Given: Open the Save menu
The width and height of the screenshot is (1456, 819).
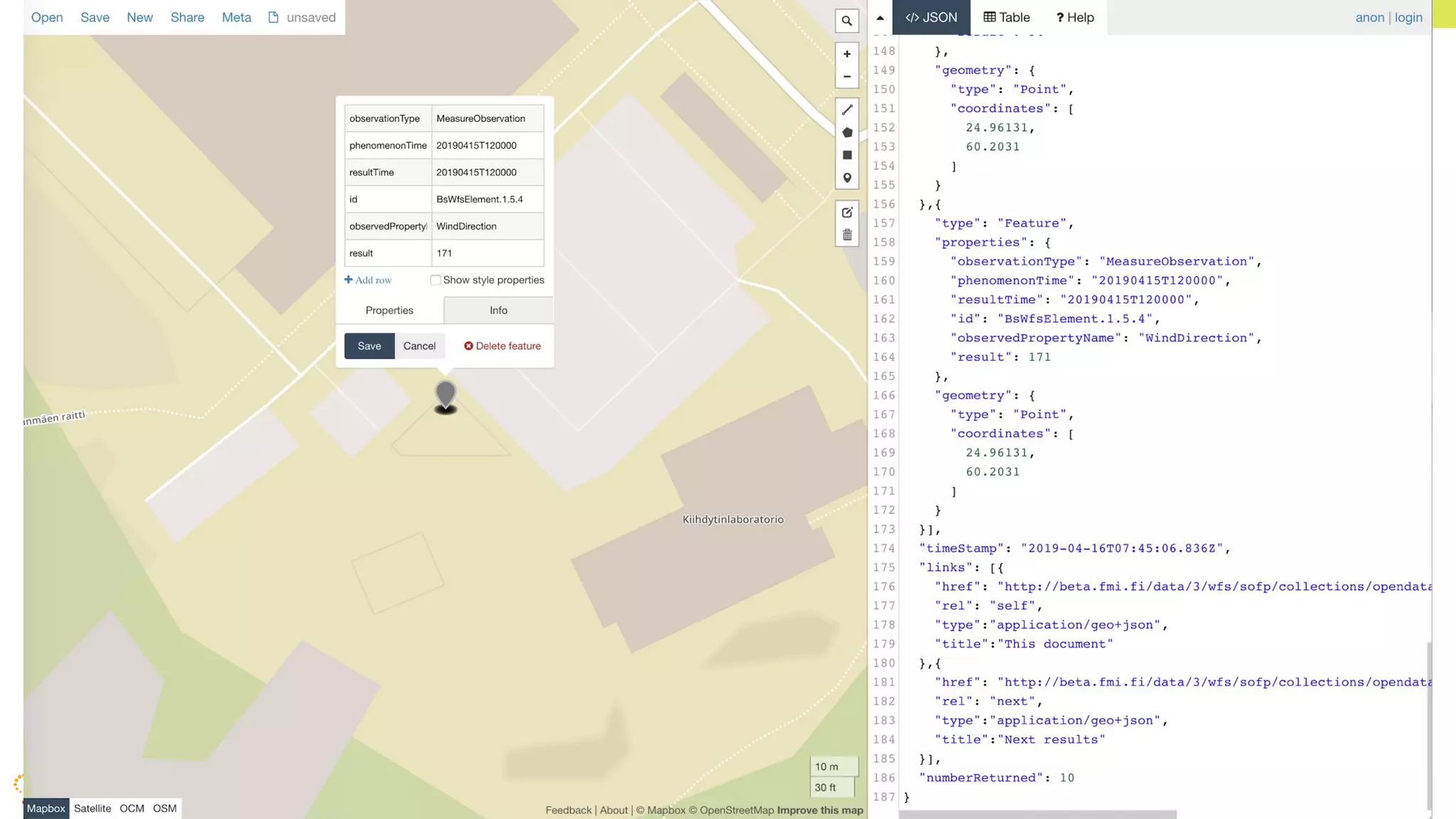Looking at the screenshot, I should point(95,17).
